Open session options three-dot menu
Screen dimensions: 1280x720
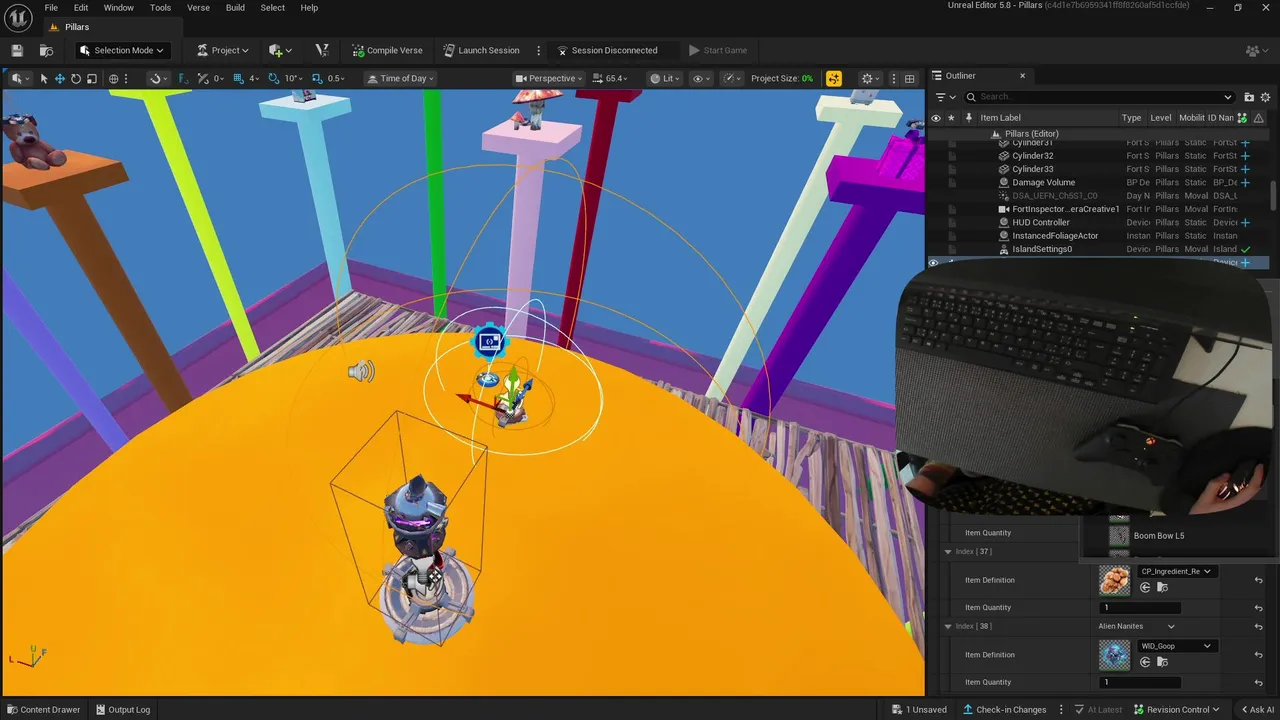539,50
